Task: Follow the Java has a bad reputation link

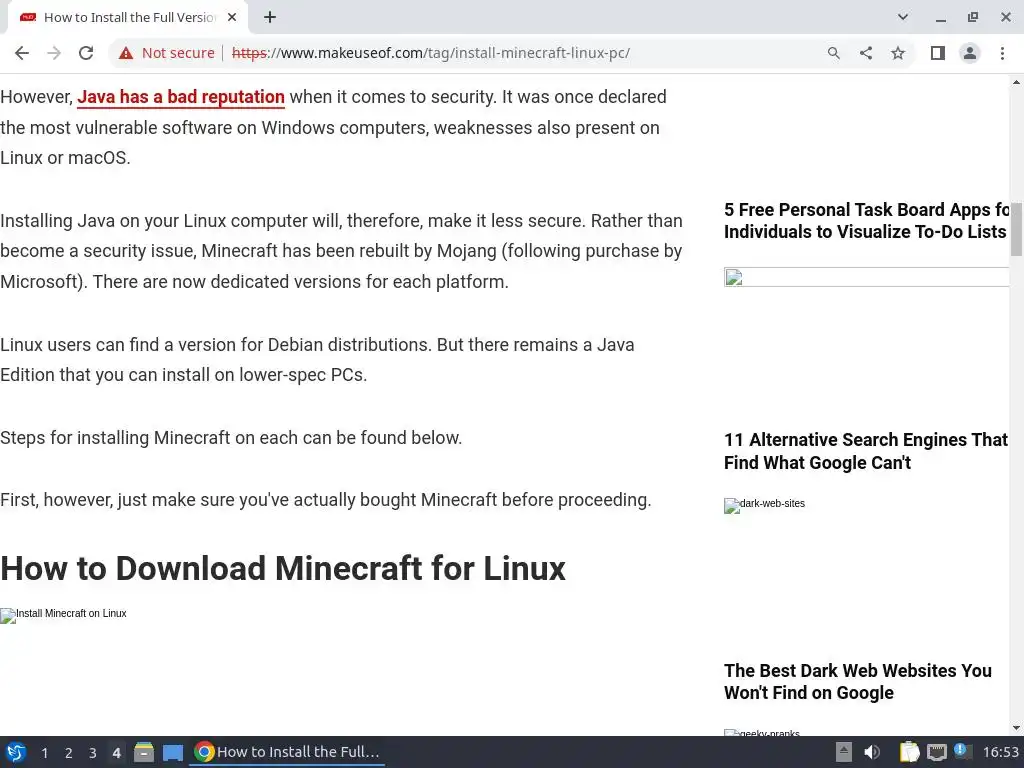Action: pos(181,97)
